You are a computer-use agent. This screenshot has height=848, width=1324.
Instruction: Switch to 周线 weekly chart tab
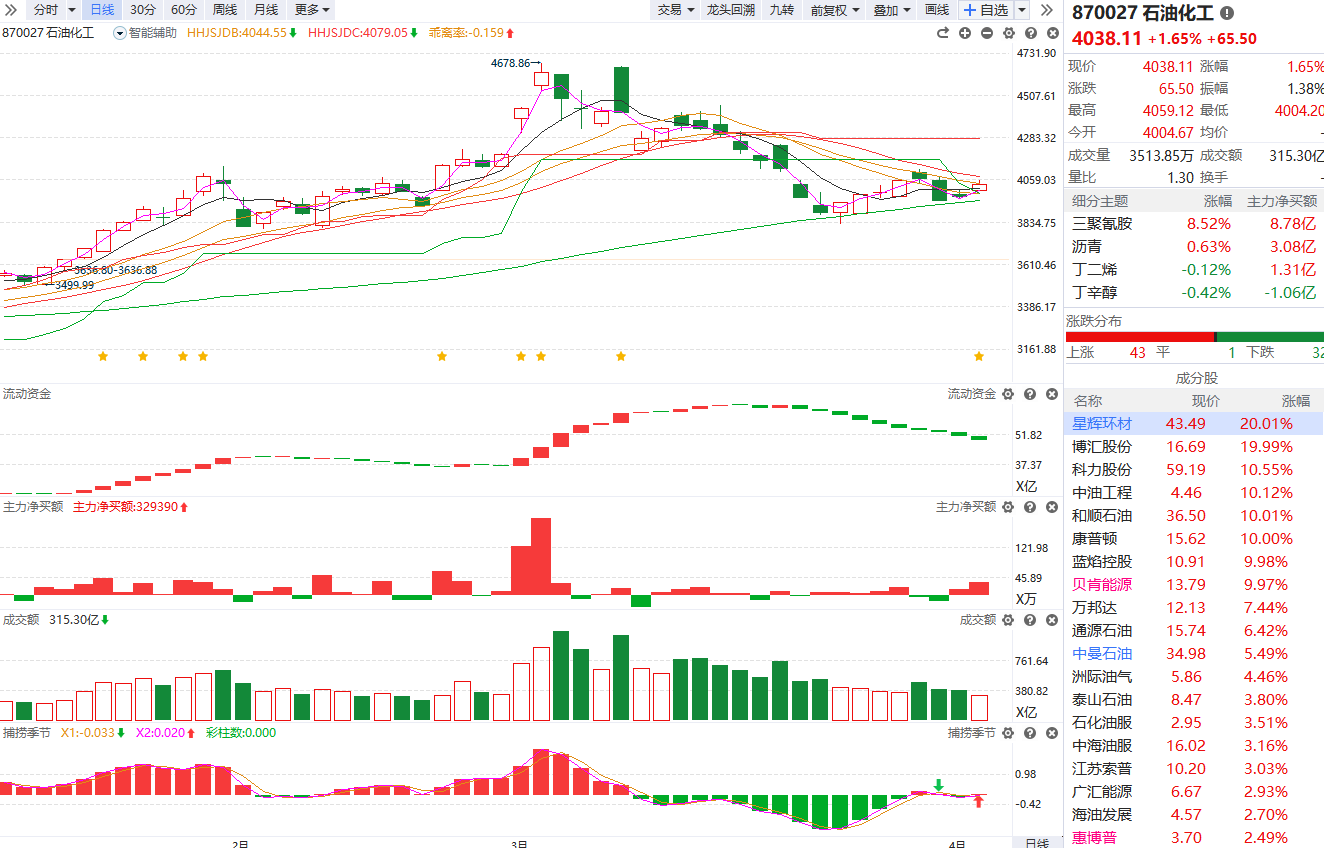pos(225,10)
